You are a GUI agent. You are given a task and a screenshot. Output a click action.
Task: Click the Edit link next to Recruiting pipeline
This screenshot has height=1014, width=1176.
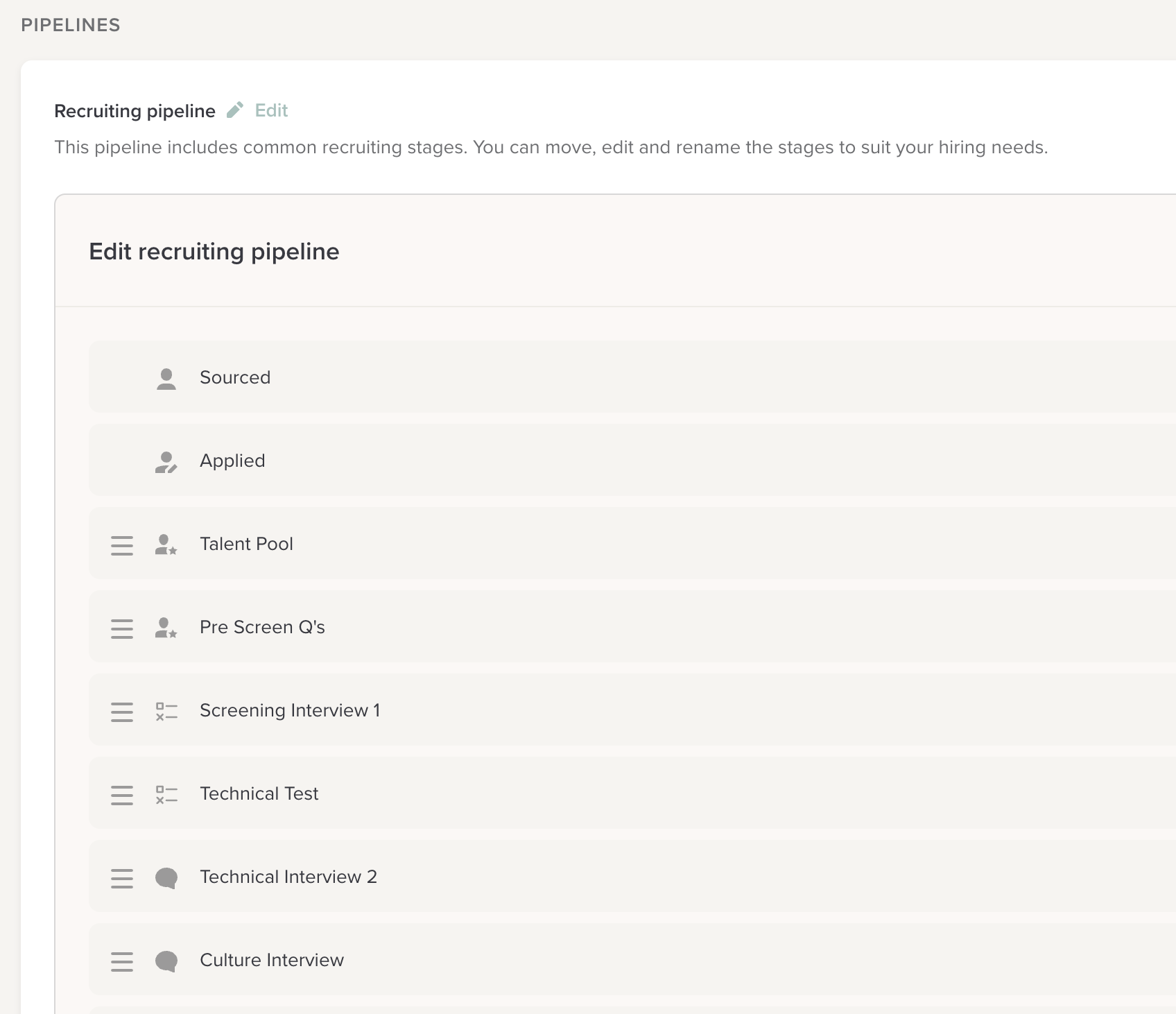tap(271, 111)
